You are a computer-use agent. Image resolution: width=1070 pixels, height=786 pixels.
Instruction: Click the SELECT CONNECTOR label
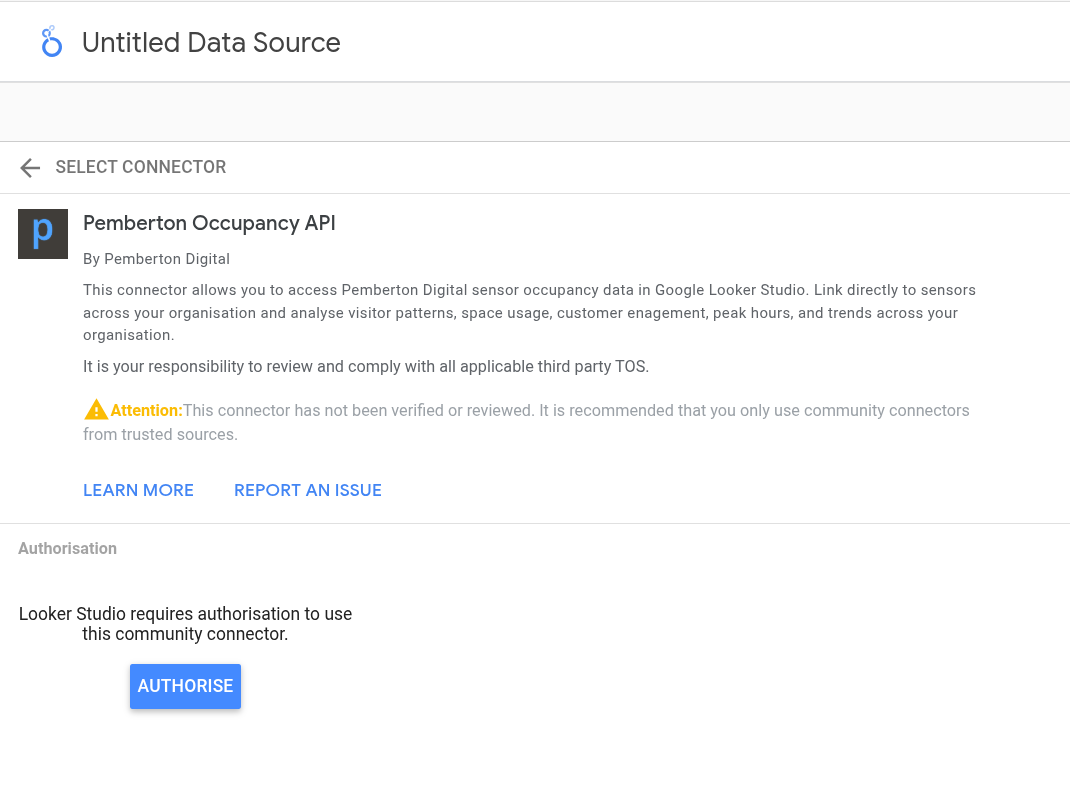pos(141,167)
